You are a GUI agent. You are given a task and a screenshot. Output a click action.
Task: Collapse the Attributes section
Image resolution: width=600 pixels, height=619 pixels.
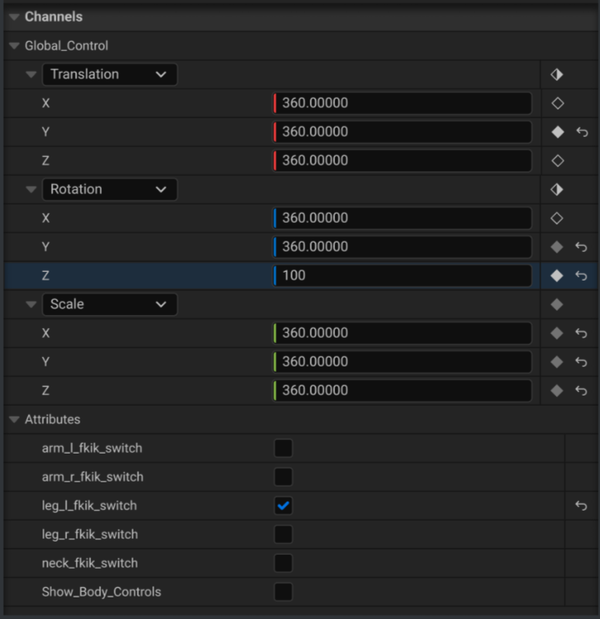tap(13, 420)
